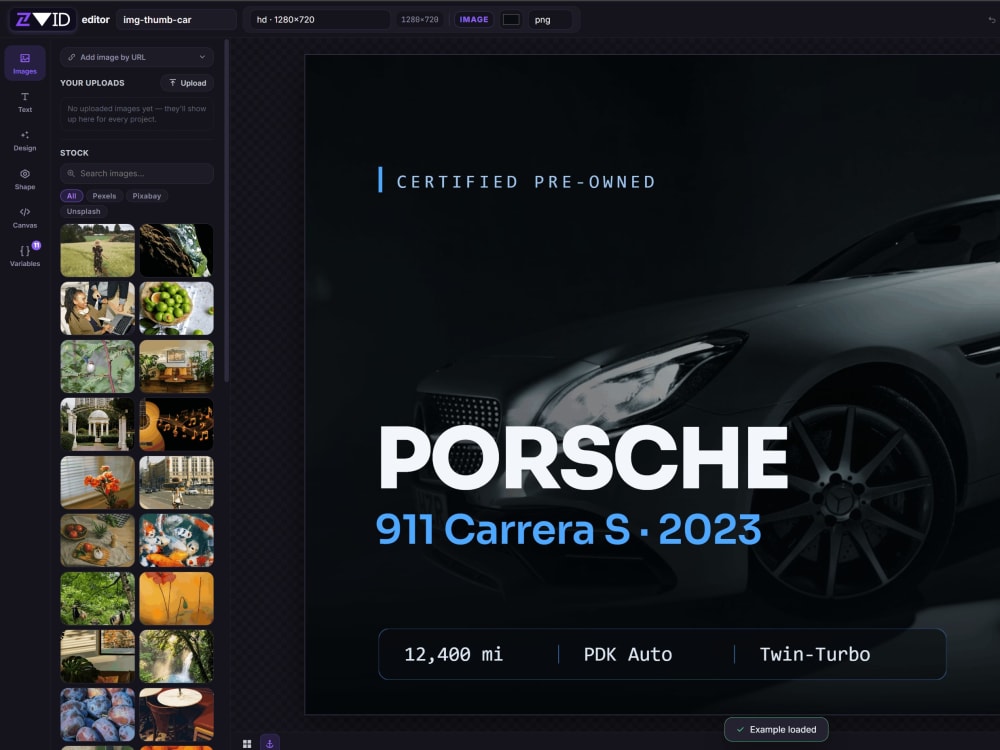The width and height of the screenshot is (1000, 750).
Task: Select the Unsplash stock filter
Action: click(x=84, y=211)
